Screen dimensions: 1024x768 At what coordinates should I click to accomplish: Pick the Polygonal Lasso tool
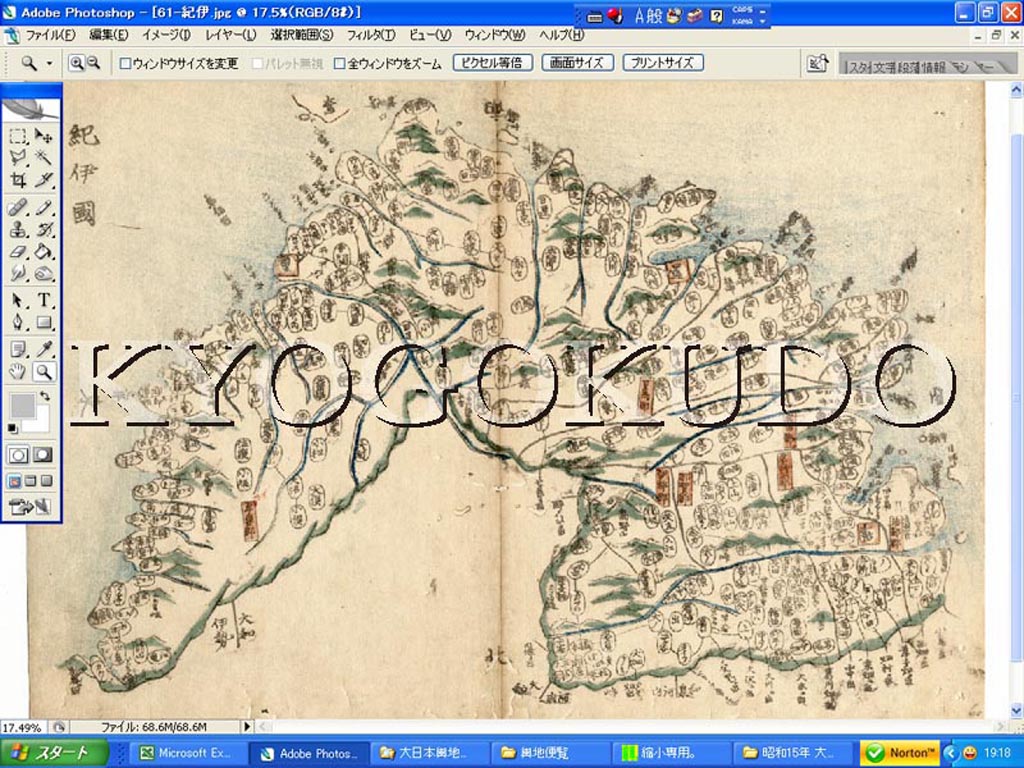(18, 157)
